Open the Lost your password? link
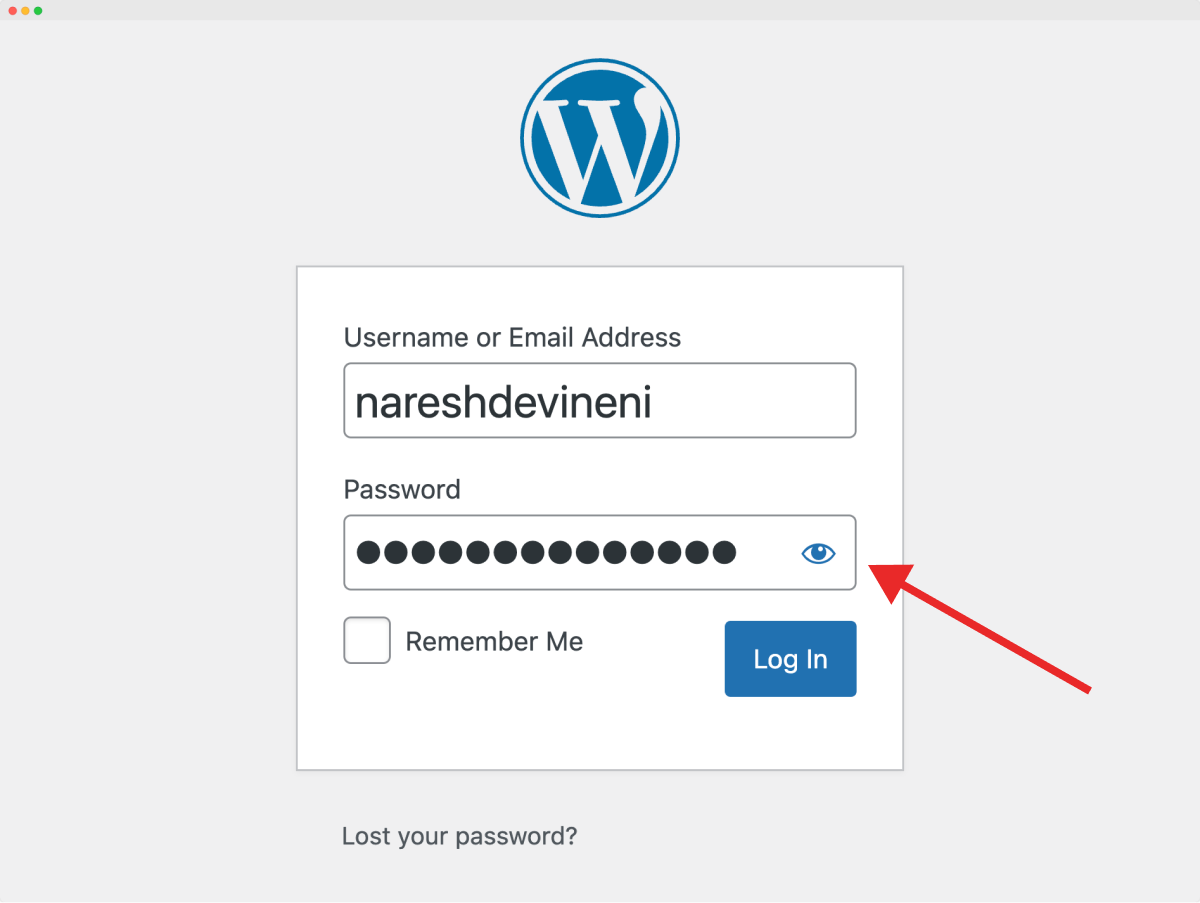 [460, 835]
